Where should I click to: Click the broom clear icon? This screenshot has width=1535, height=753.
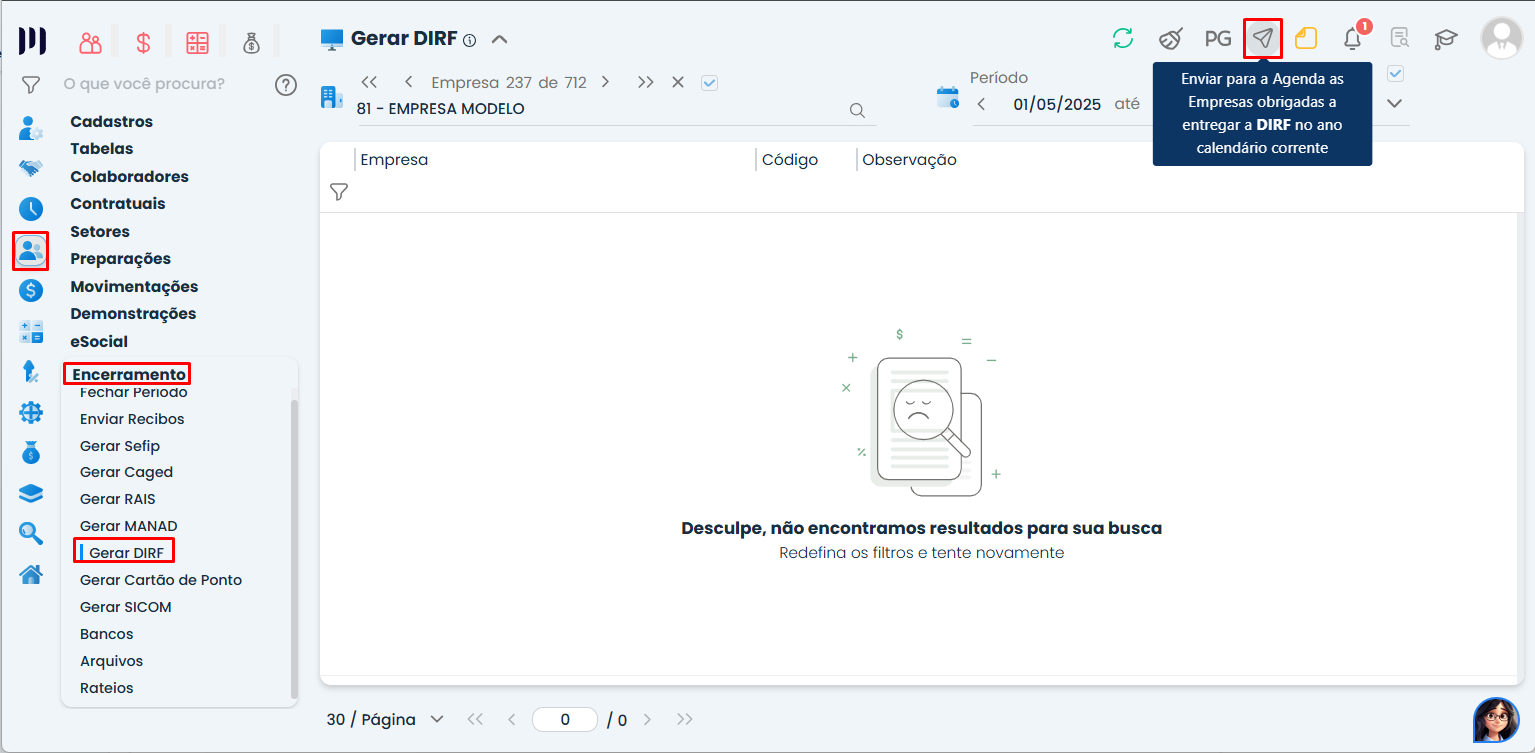tap(1170, 39)
